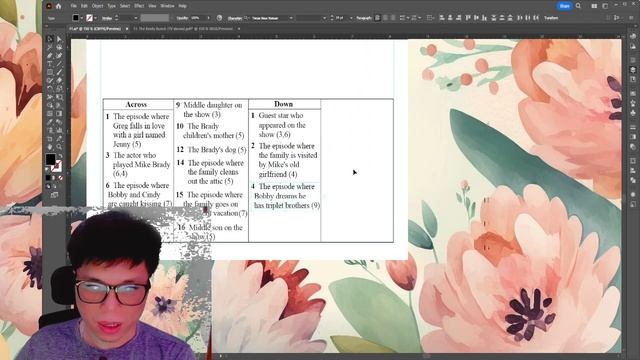Change the screen mode icon

(54, 195)
